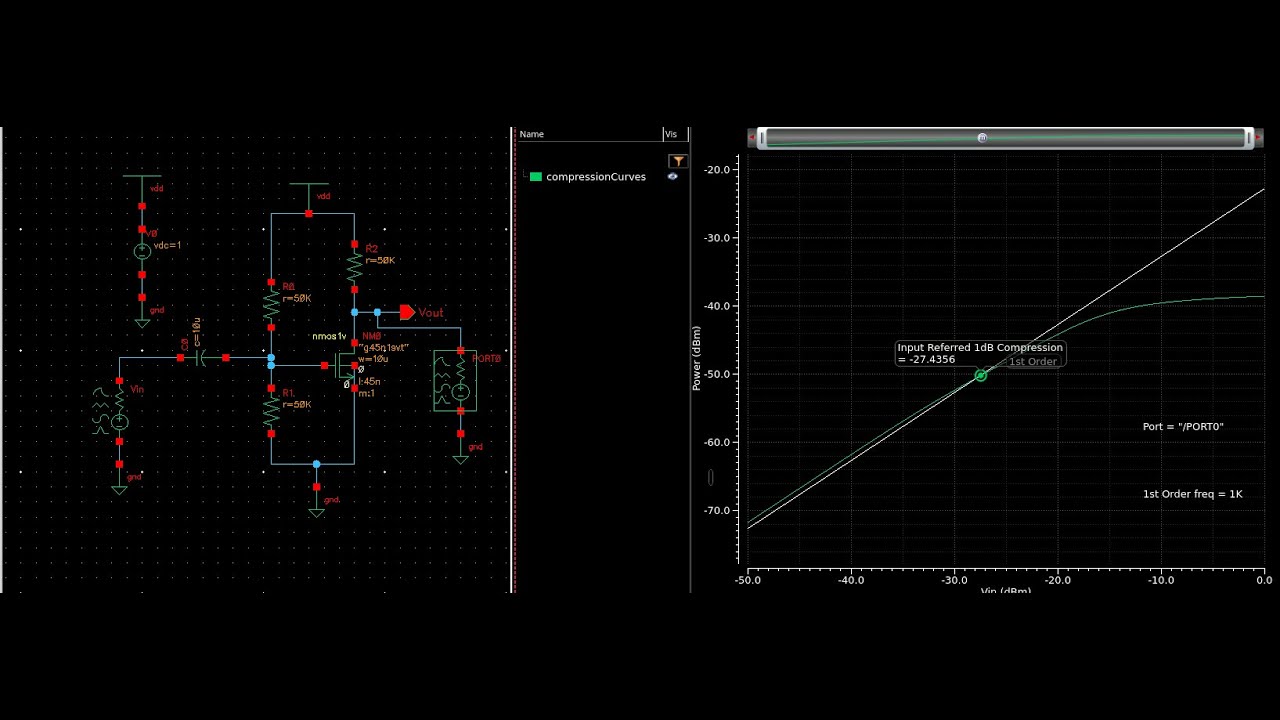Click the 'c=10u' capacitor value text
The width and height of the screenshot is (1280, 720).
click(197, 331)
